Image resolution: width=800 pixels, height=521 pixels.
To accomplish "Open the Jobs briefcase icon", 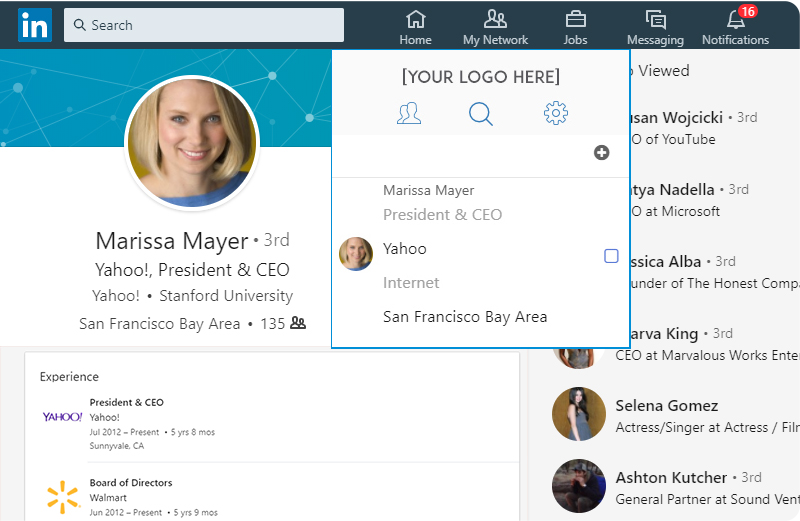I will pos(575,19).
